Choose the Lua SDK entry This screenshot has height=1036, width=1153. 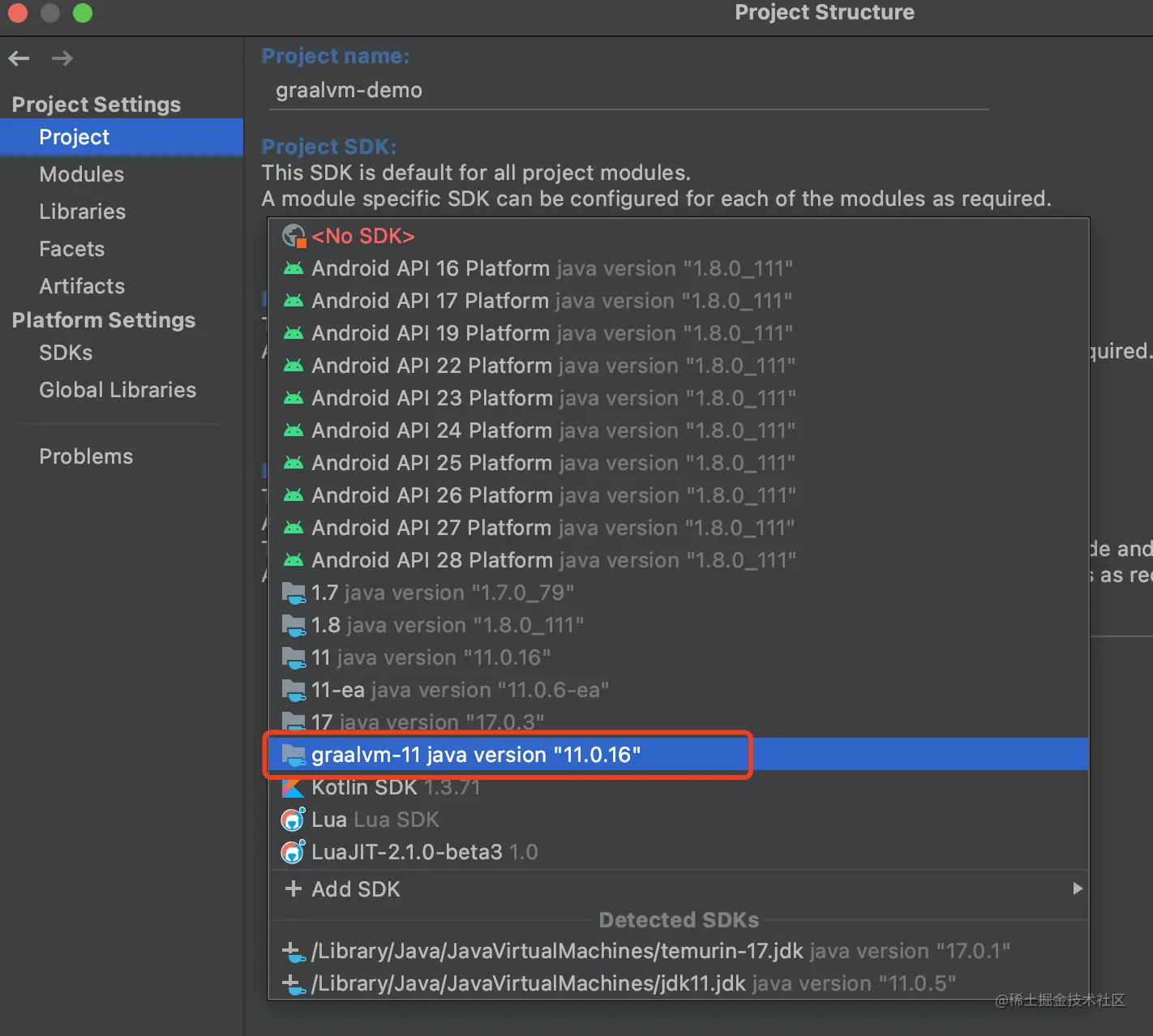coord(679,820)
